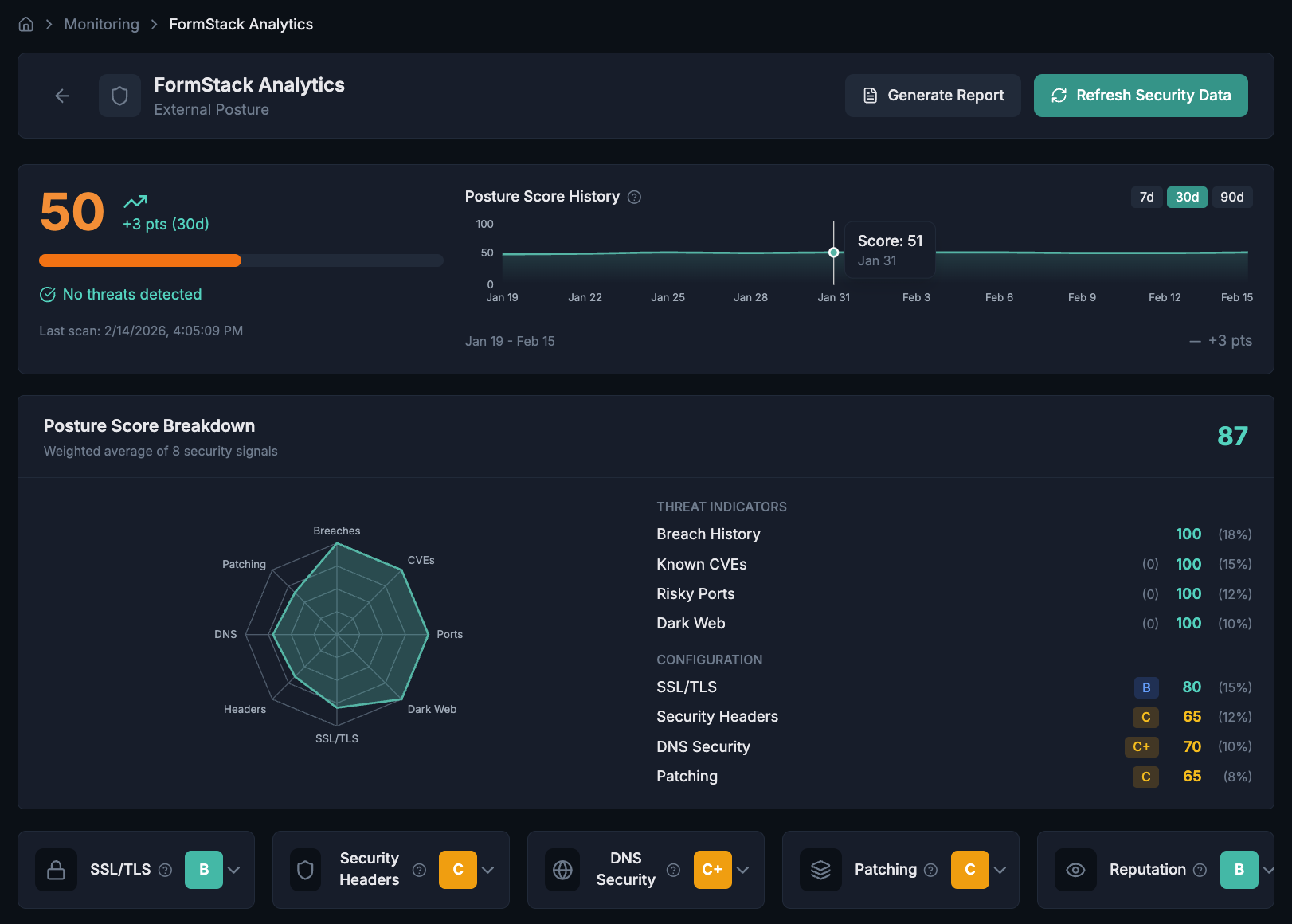This screenshot has width=1292, height=924.
Task: Select the Jan 31 data point on the chart
Action: (833, 252)
